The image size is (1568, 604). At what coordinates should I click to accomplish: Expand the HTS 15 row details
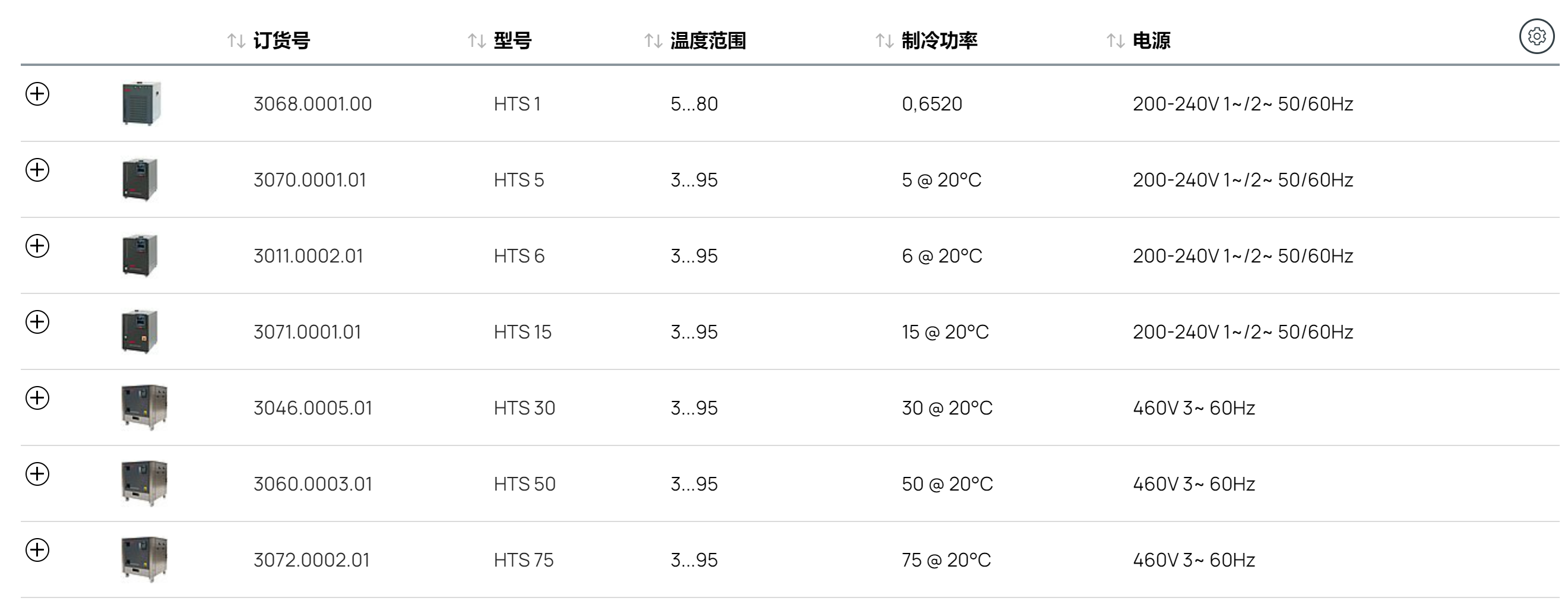pyautogui.click(x=37, y=322)
